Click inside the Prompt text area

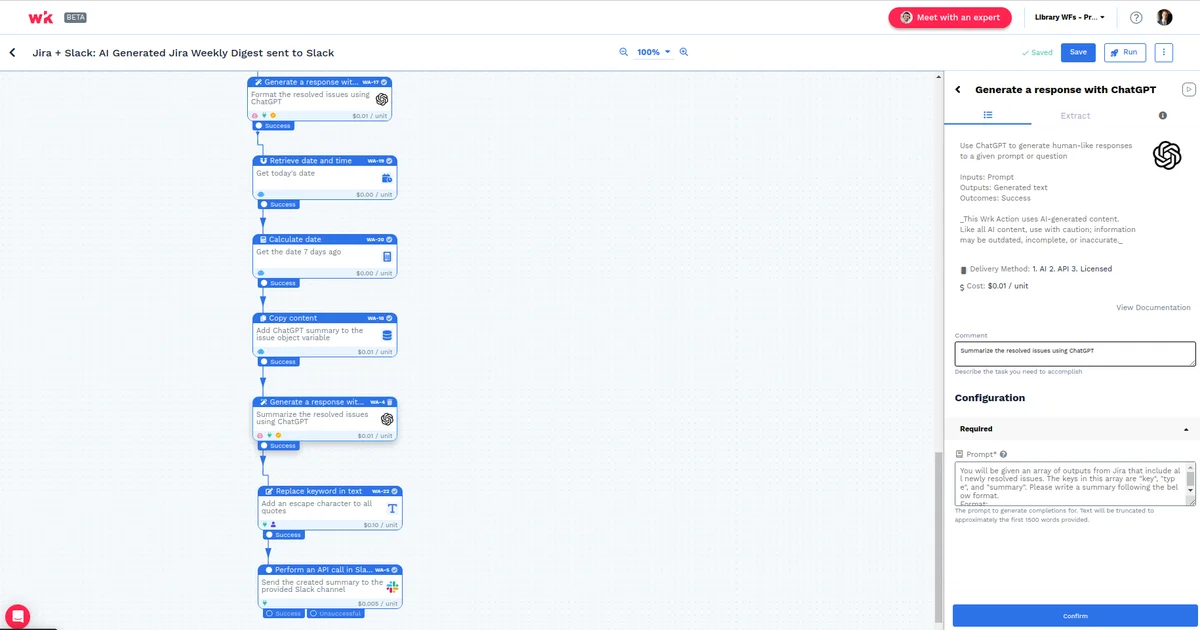(x=1070, y=484)
